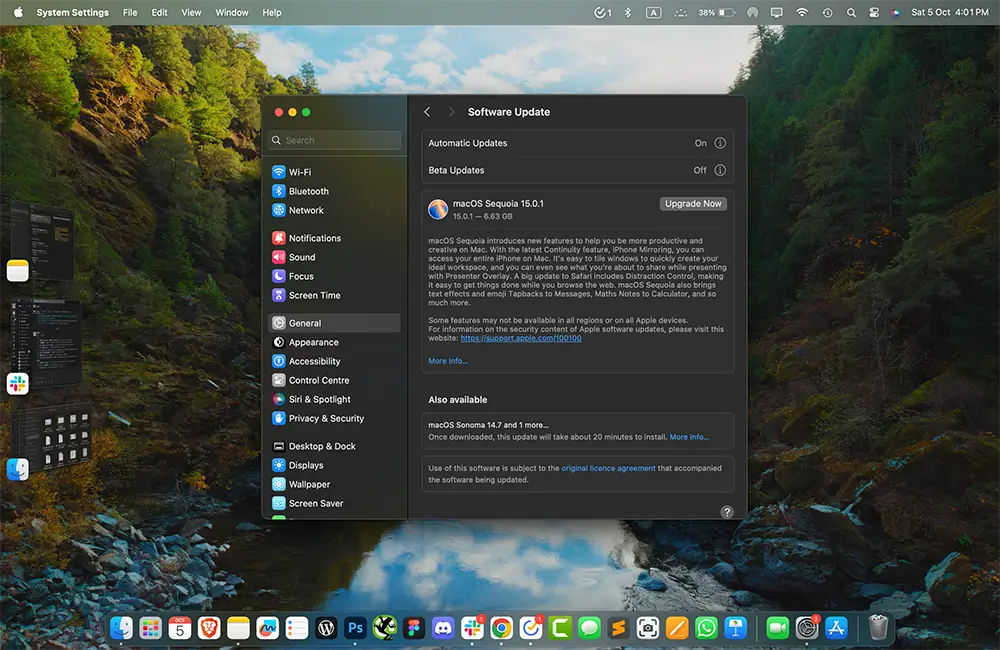
Task: Open WordPress from the Dock
Action: point(326,628)
